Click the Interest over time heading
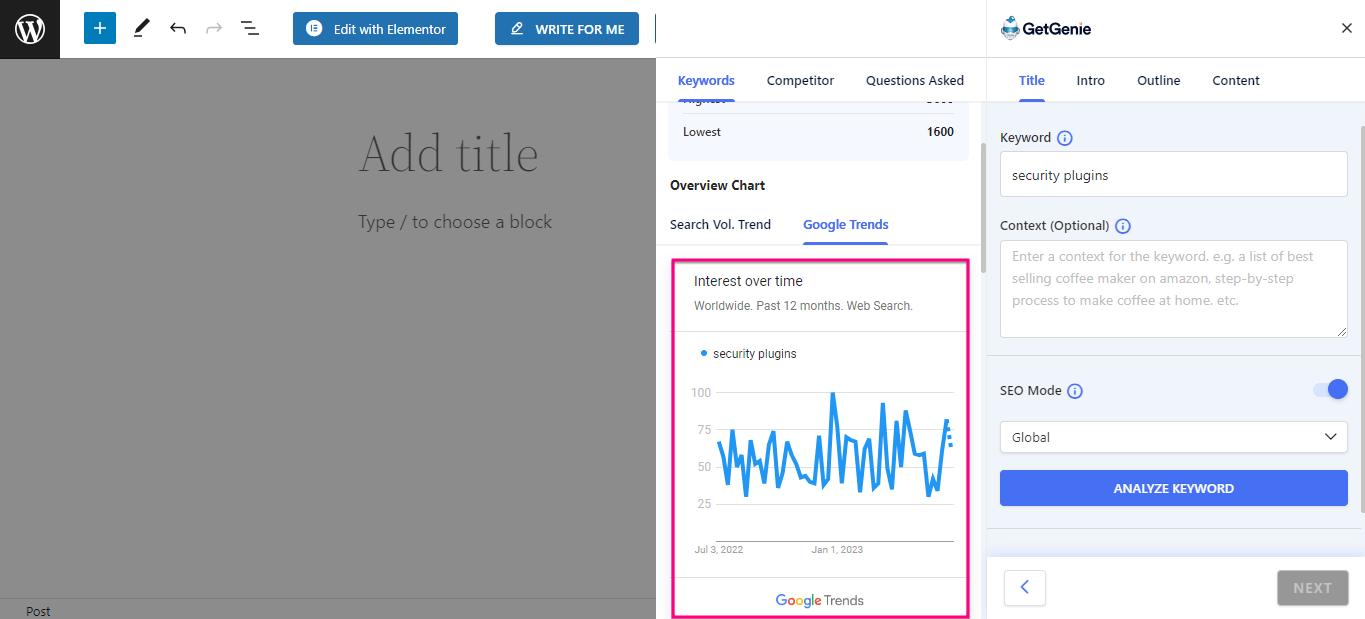Viewport: 1365px width, 619px height. pyautogui.click(x=748, y=281)
